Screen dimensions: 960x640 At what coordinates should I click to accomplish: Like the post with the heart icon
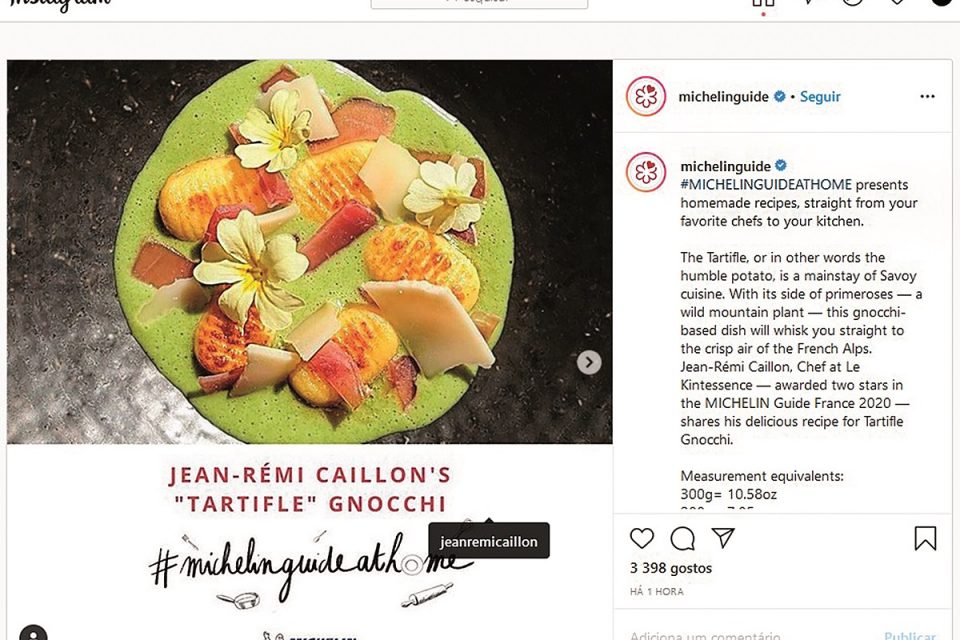[642, 538]
